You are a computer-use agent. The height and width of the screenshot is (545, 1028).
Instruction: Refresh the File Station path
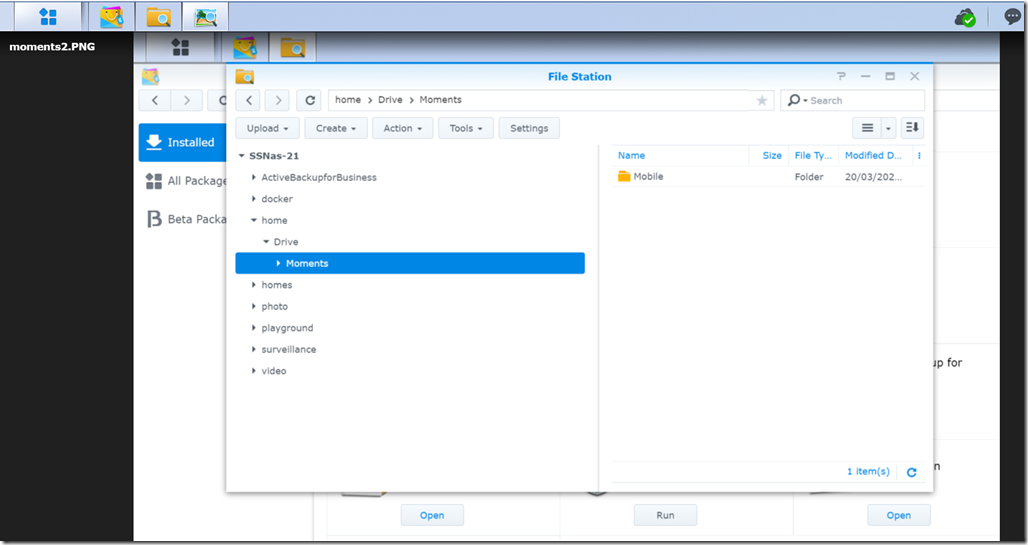click(309, 100)
